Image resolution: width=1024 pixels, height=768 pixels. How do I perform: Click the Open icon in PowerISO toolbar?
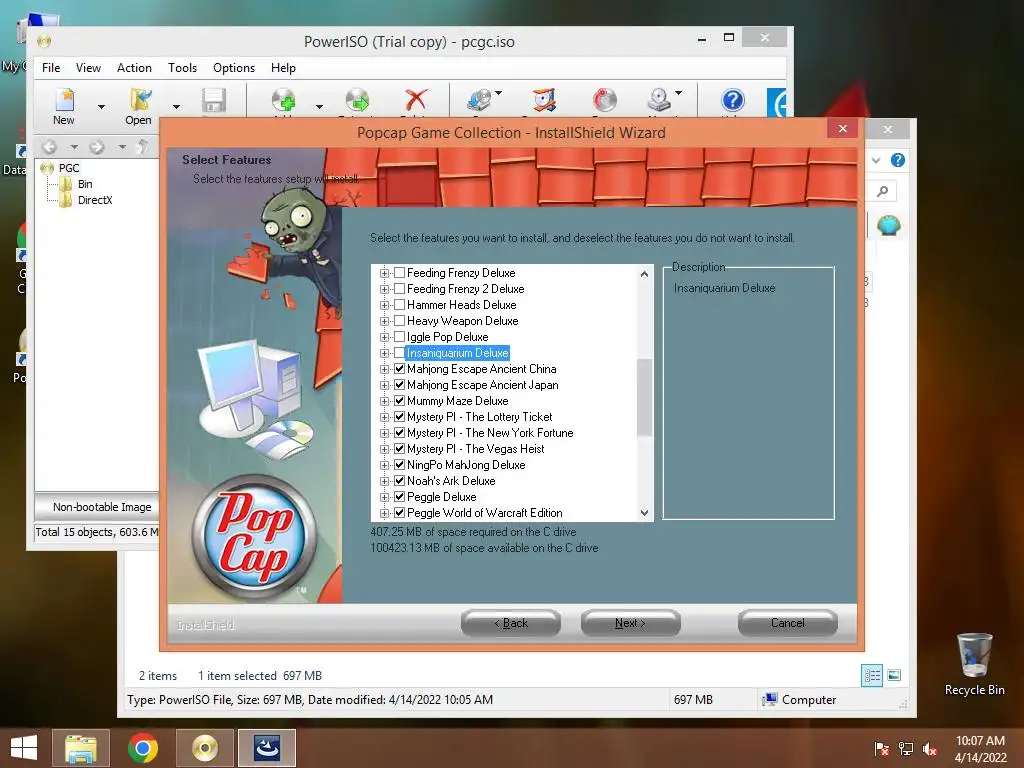pyautogui.click(x=140, y=100)
